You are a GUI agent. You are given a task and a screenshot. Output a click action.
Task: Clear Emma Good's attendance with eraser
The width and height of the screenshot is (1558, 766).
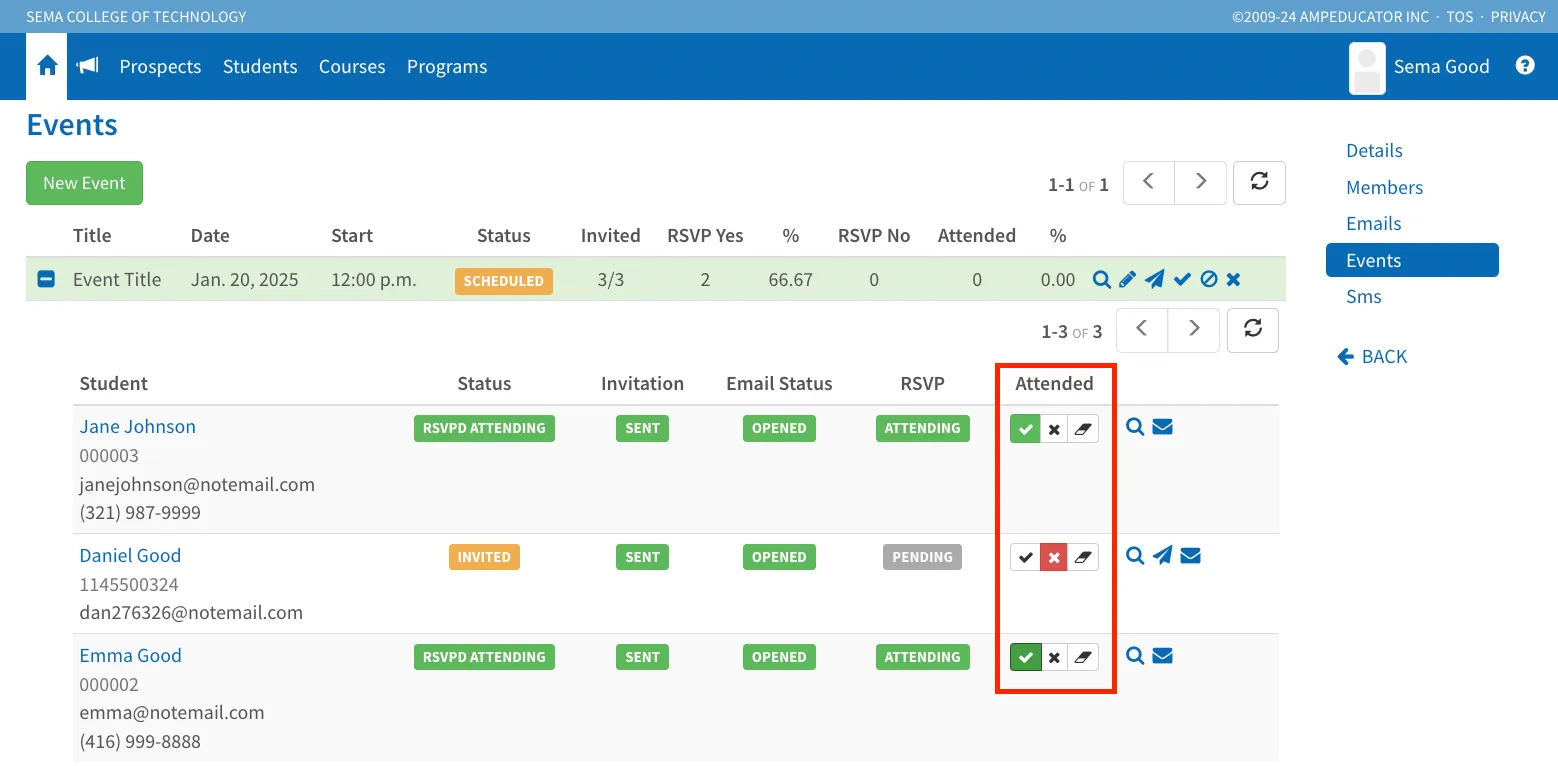(1083, 657)
